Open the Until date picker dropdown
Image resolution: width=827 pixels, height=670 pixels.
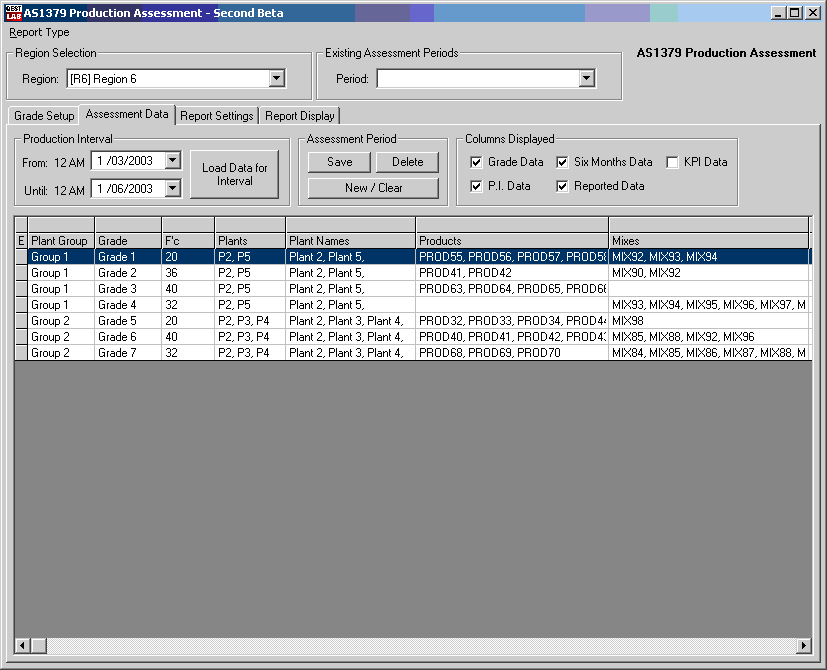coord(173,188)
